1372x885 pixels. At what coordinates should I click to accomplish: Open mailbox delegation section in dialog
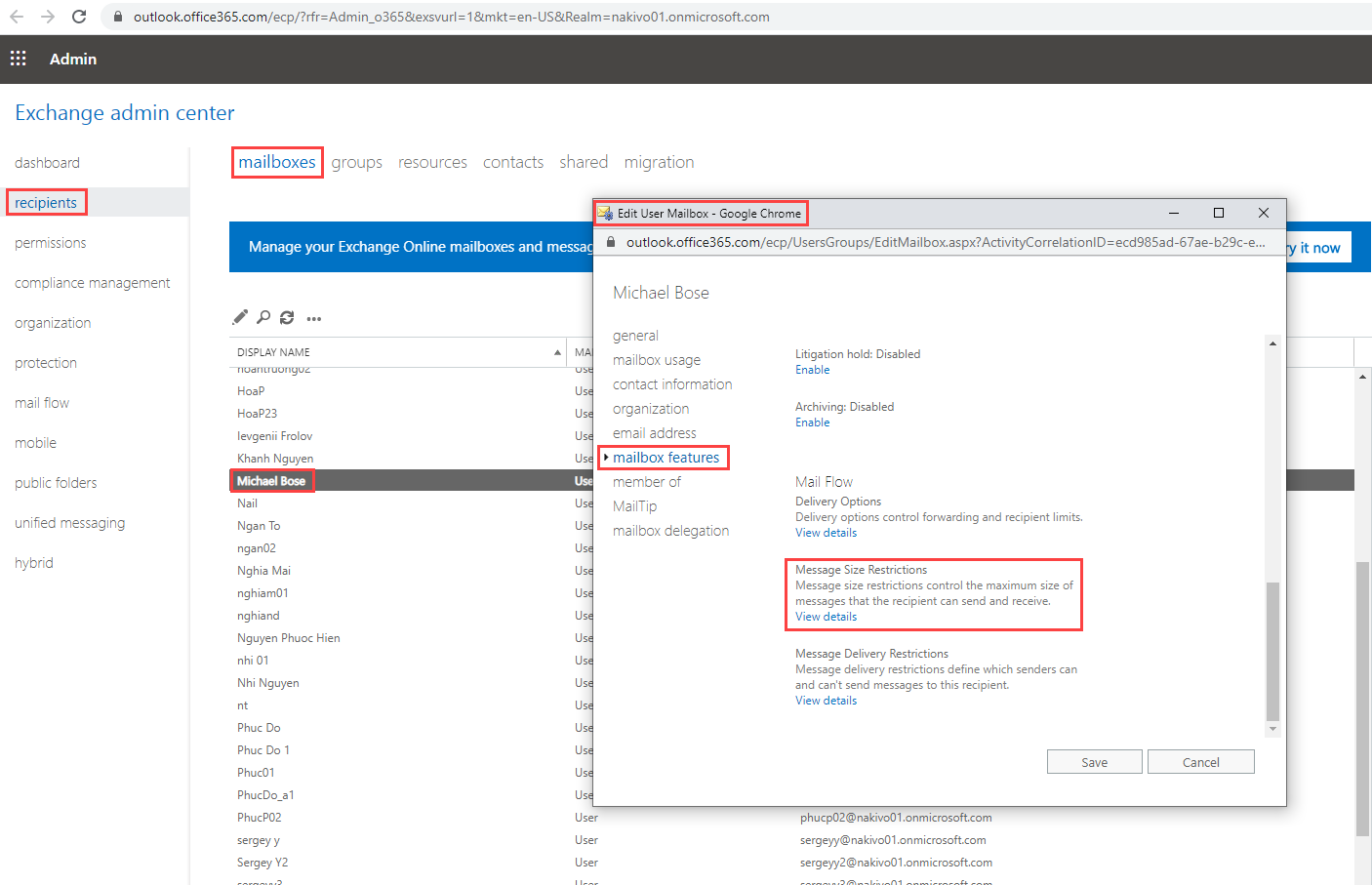pyautogui.click(x=670, y=531)
